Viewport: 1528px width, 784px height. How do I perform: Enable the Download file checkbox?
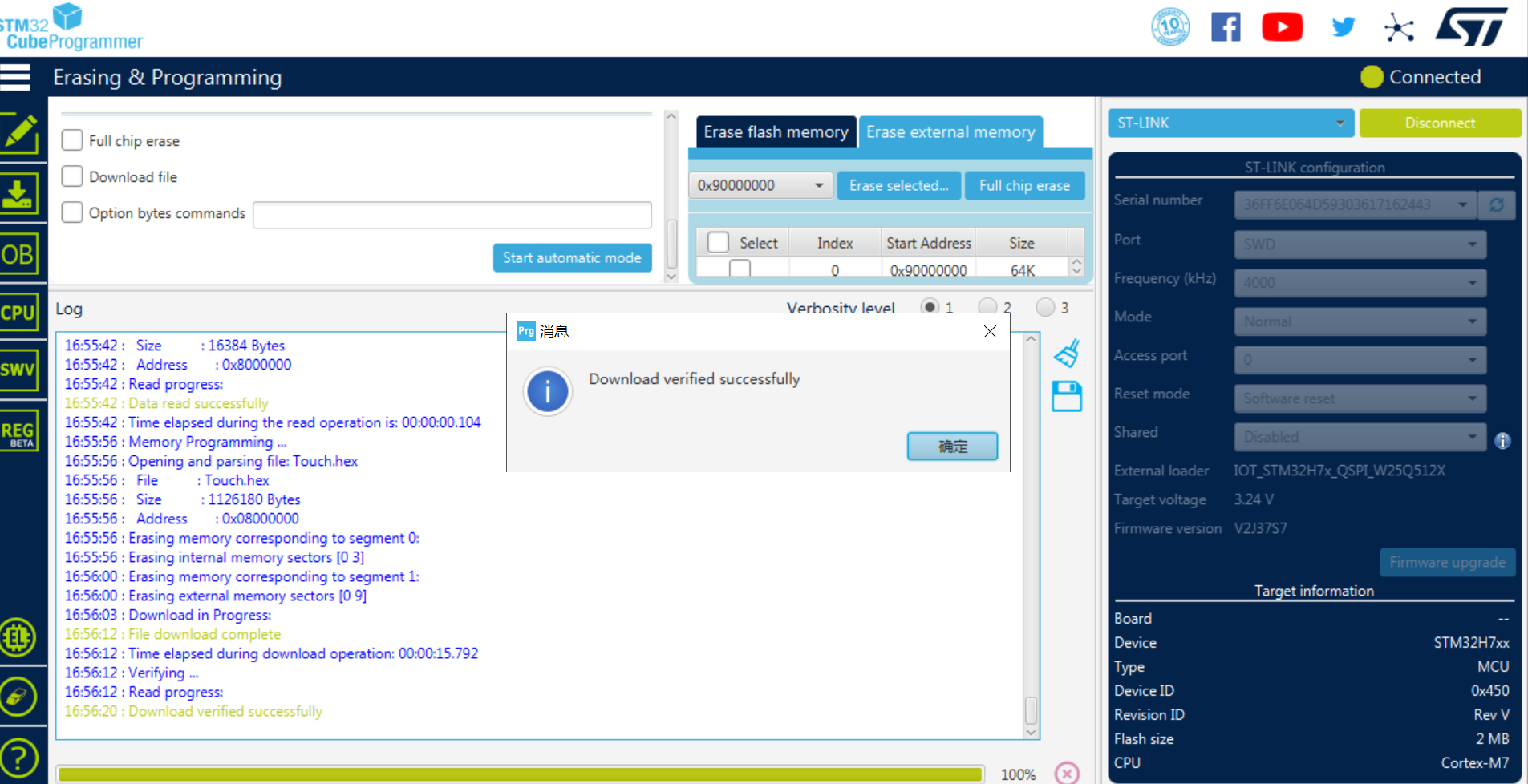pyautogui.click(x=72, y=176)
